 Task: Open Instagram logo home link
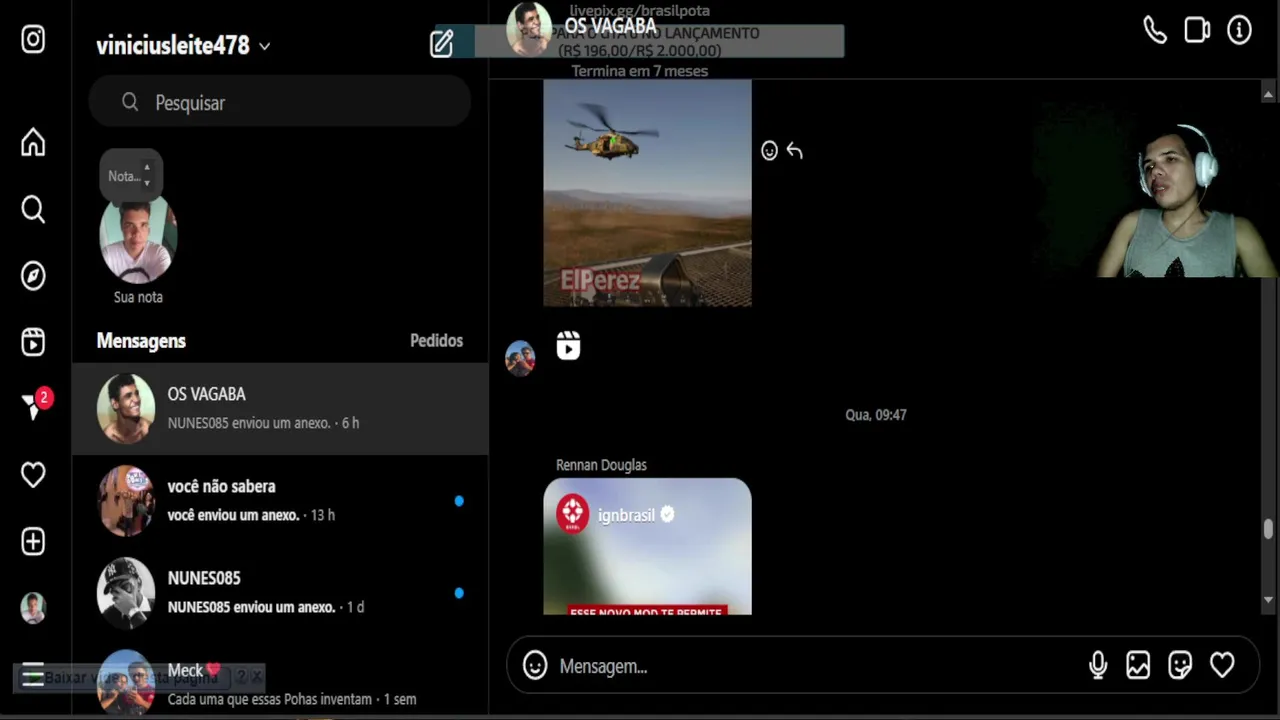click(x=33, y=40)
